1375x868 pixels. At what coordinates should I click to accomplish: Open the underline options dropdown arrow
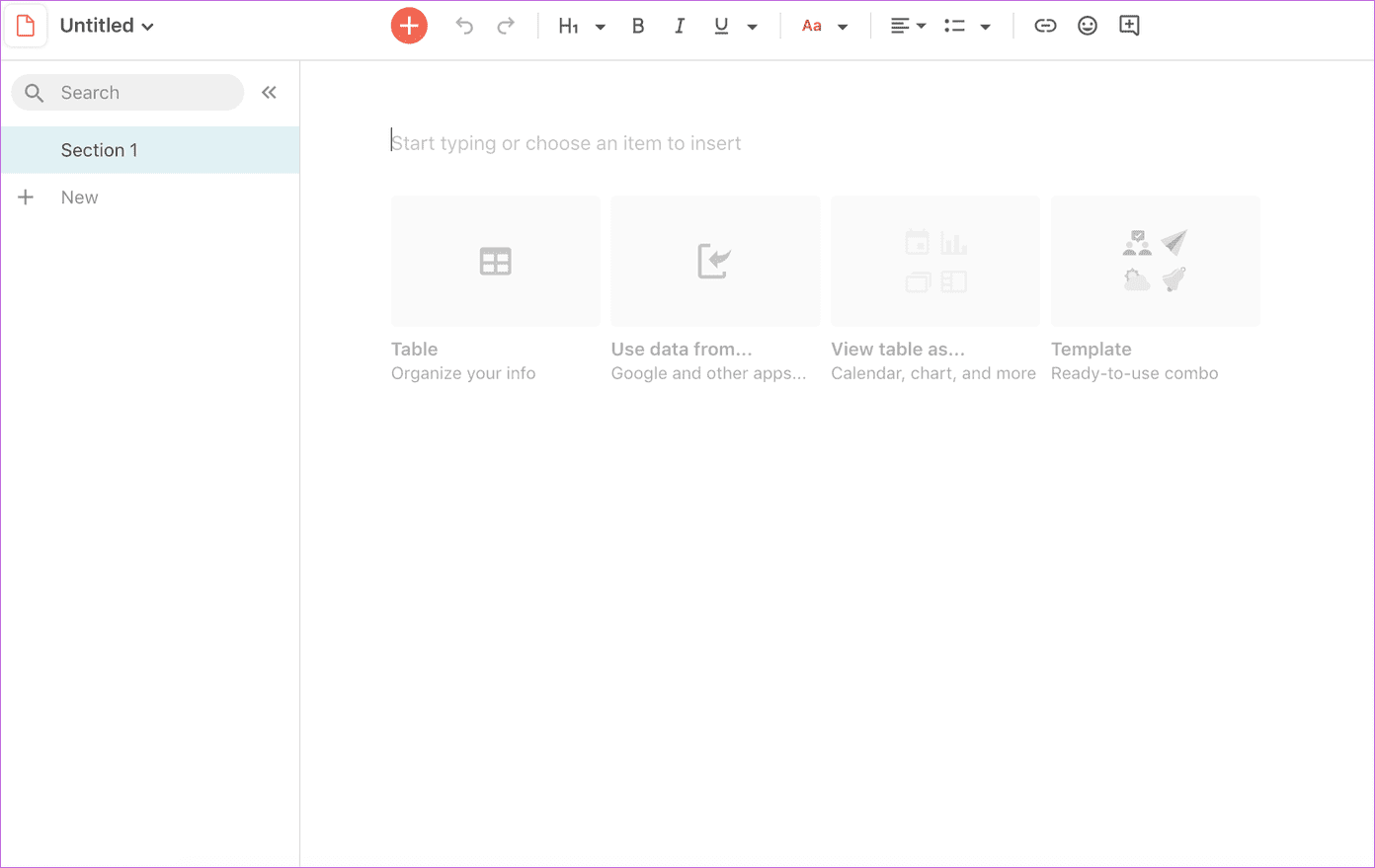pos(753,27)
